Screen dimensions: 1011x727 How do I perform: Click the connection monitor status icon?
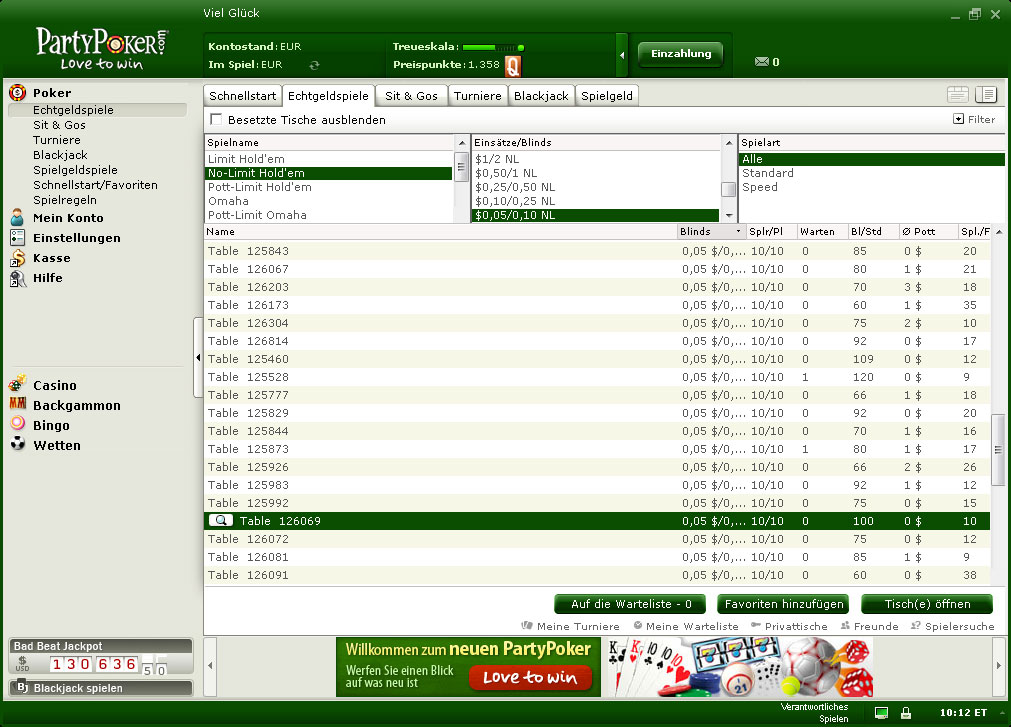pyautogui.click(x=881, y=713)
